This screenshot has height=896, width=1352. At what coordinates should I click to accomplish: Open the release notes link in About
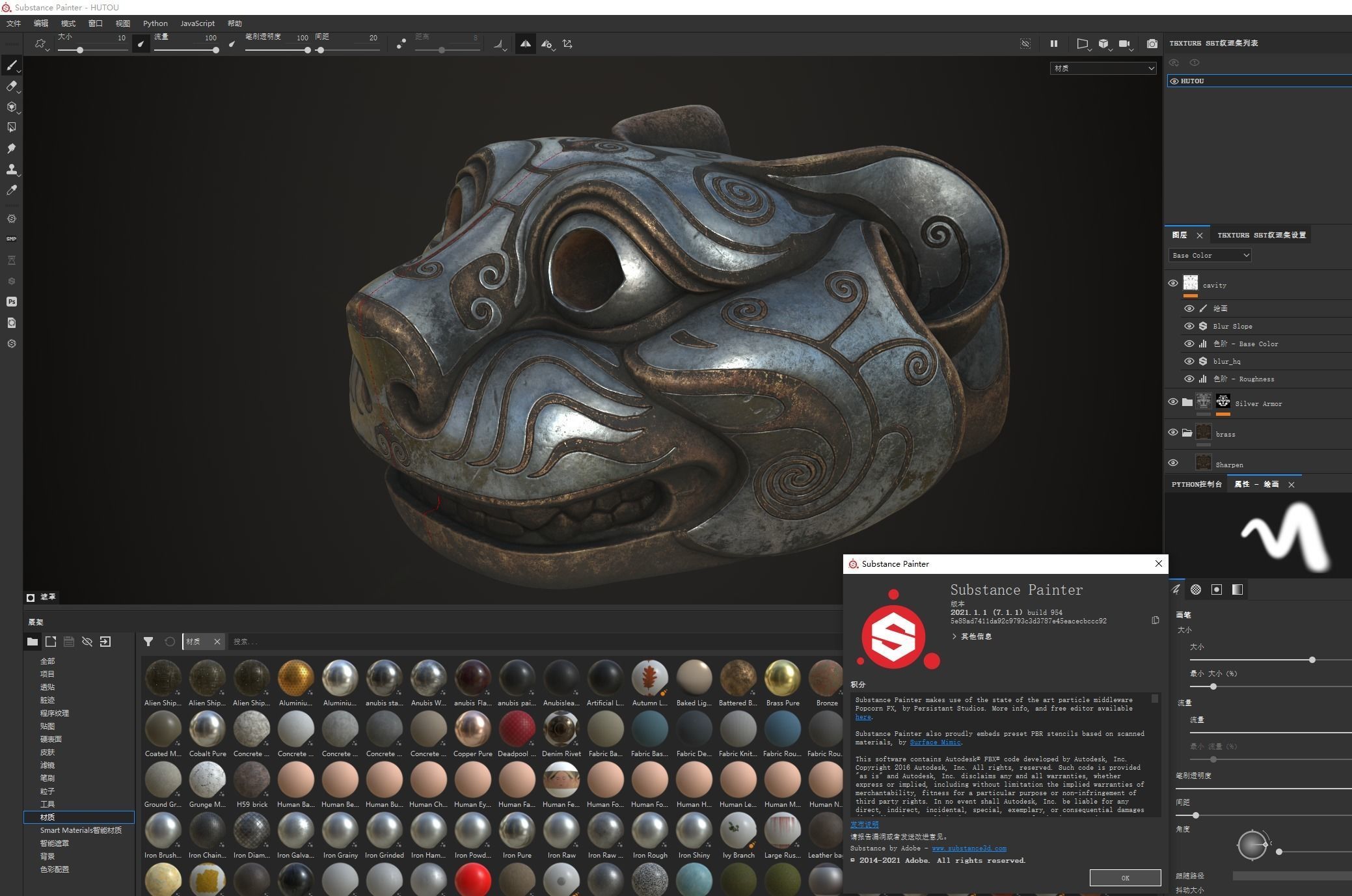point(864,824)
